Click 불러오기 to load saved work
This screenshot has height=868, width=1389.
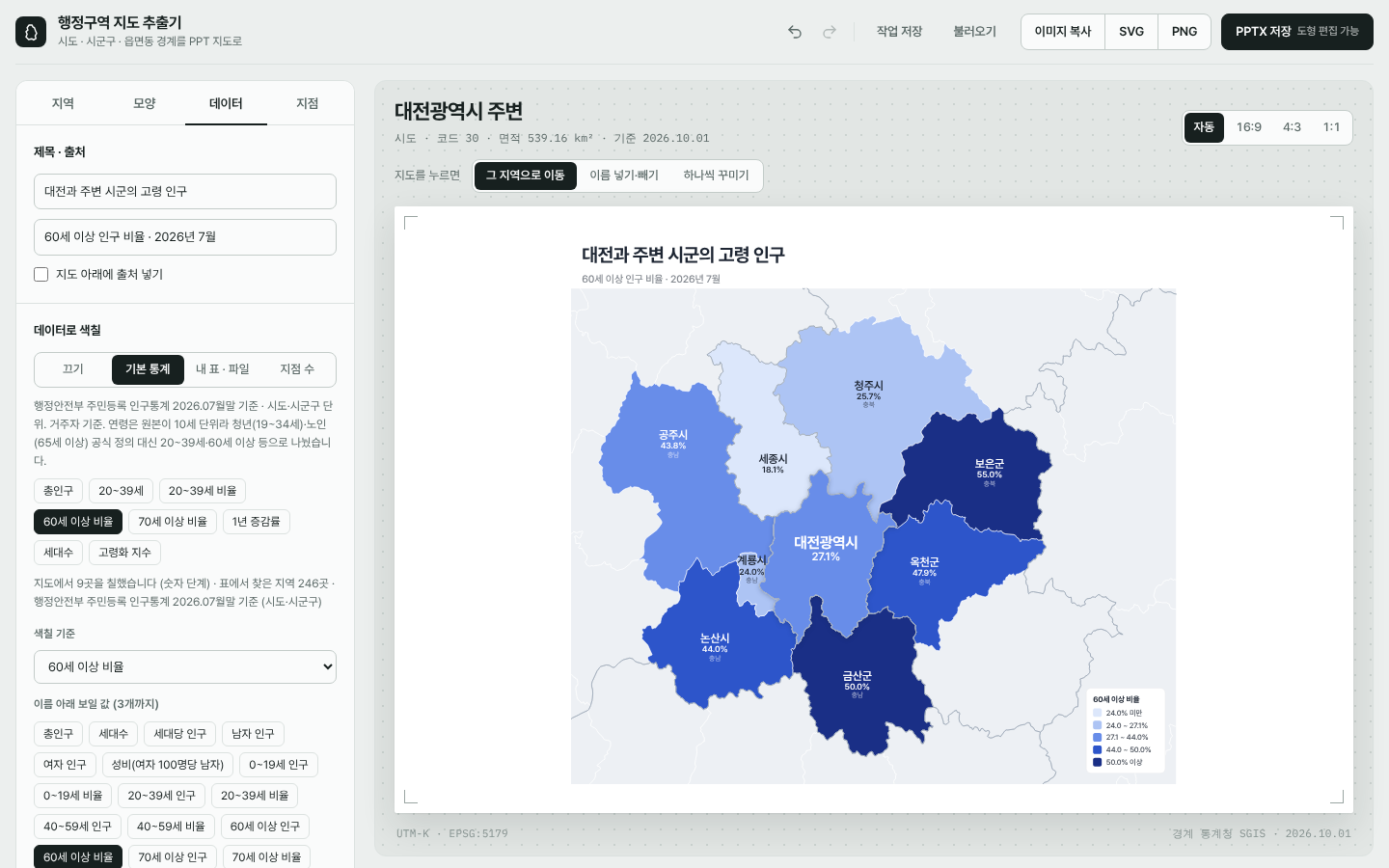(x=975, y=32)
